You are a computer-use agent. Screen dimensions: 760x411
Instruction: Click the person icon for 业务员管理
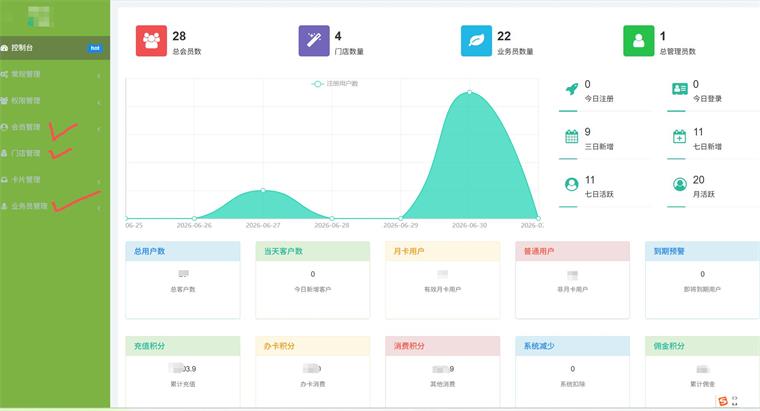(4, 206)
